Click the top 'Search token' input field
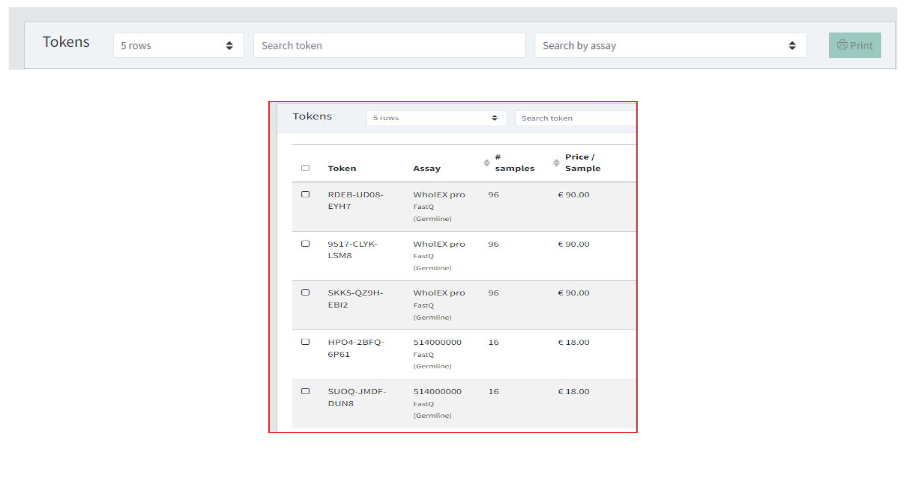 [x=388, y=45]
